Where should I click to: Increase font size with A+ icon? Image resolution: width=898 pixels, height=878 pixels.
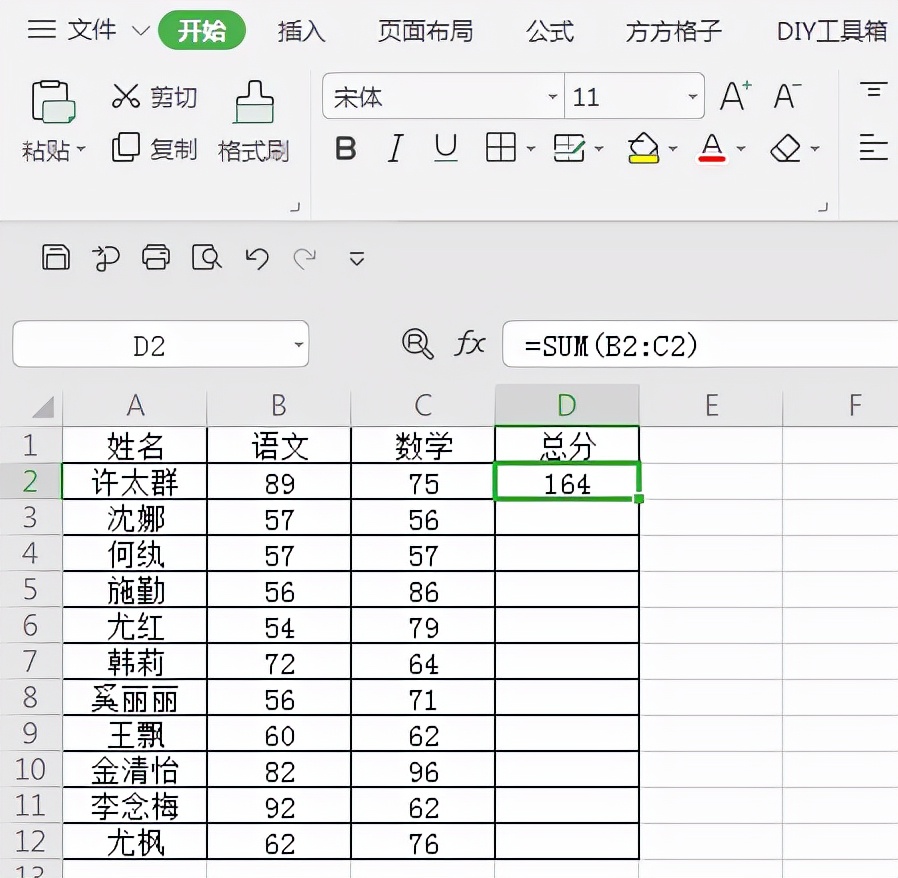coord(735,95)
